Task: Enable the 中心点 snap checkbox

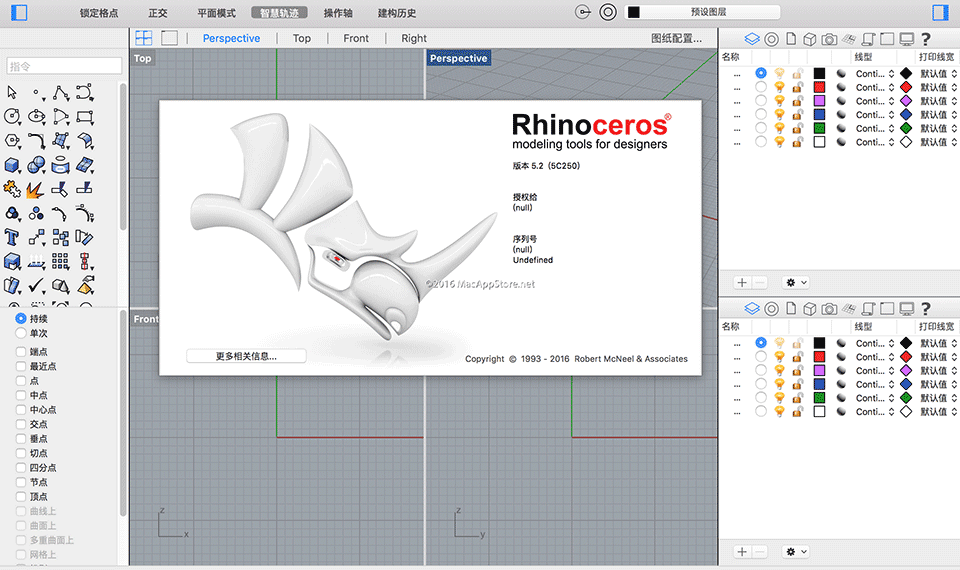Action: tap(21, 410)
